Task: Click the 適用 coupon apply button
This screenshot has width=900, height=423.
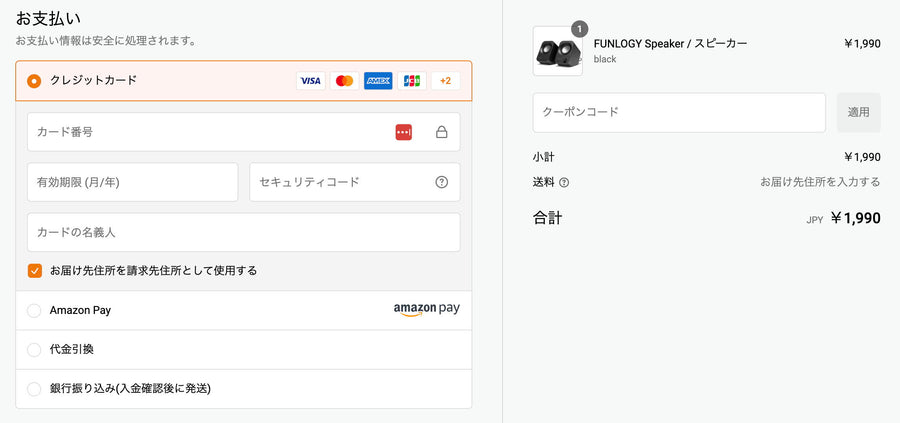Action: pos(859,112)
